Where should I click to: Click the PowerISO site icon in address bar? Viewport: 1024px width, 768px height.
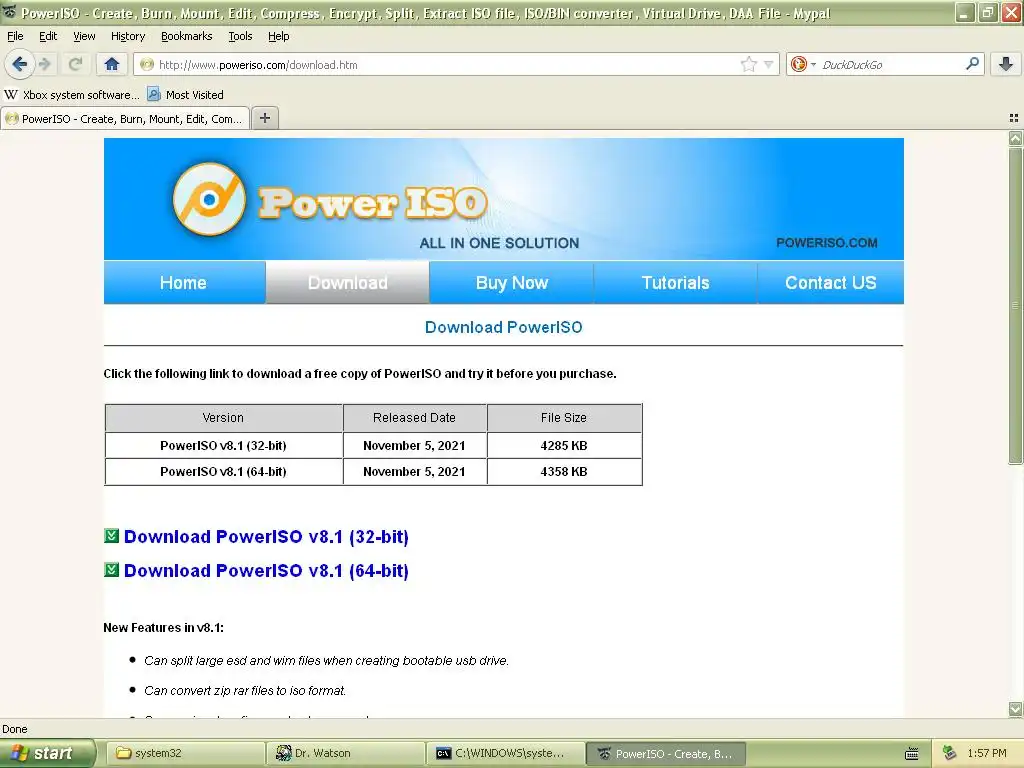click(x=147, y=64)
